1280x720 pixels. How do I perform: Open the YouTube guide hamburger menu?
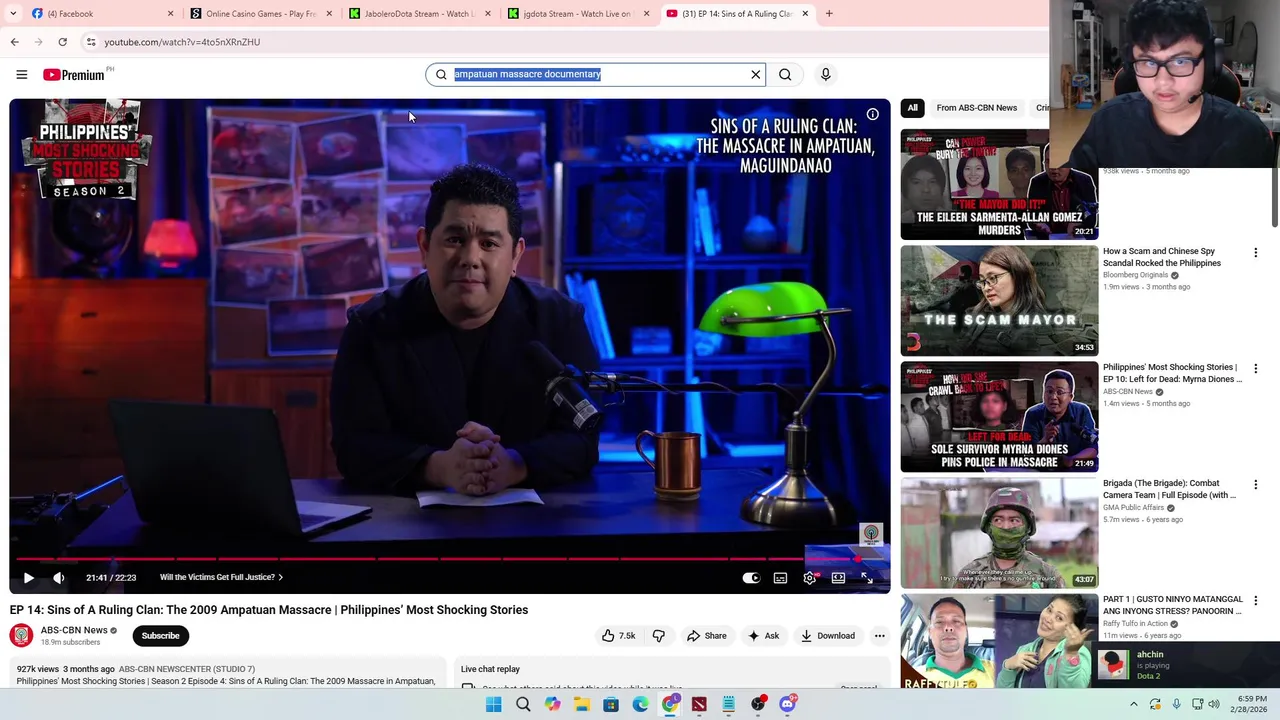pos(21,74)
